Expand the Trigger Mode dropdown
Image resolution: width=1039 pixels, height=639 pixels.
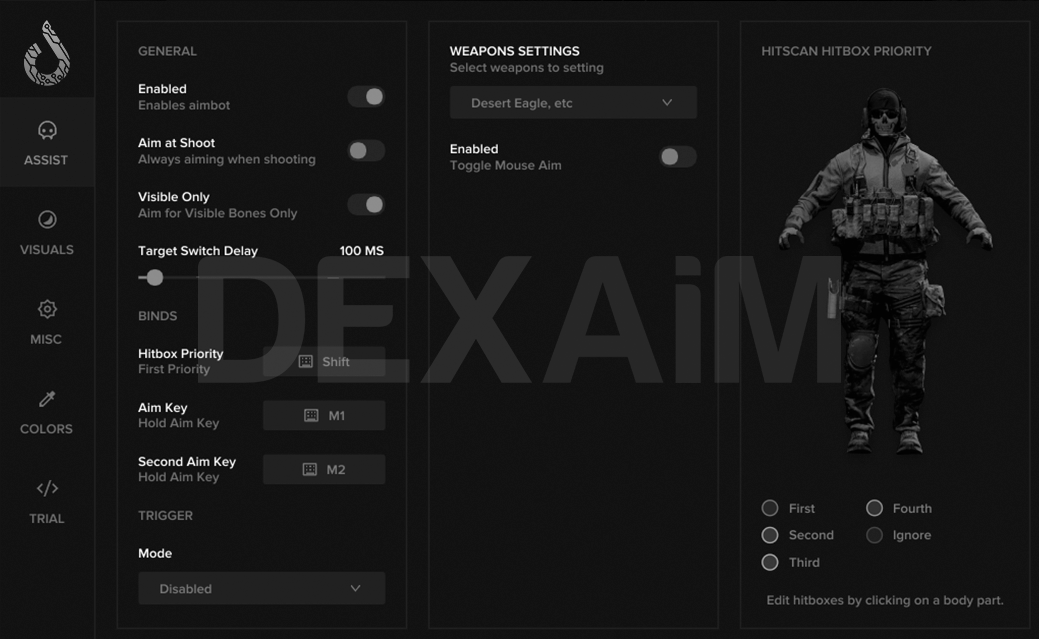261,589
